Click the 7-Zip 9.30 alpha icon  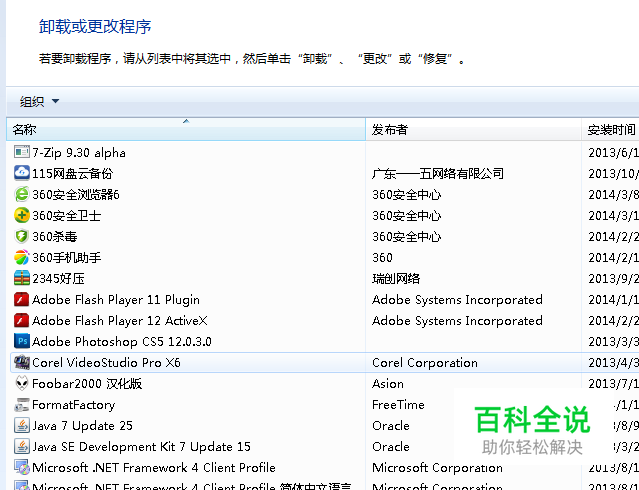(x=22, y=152)
